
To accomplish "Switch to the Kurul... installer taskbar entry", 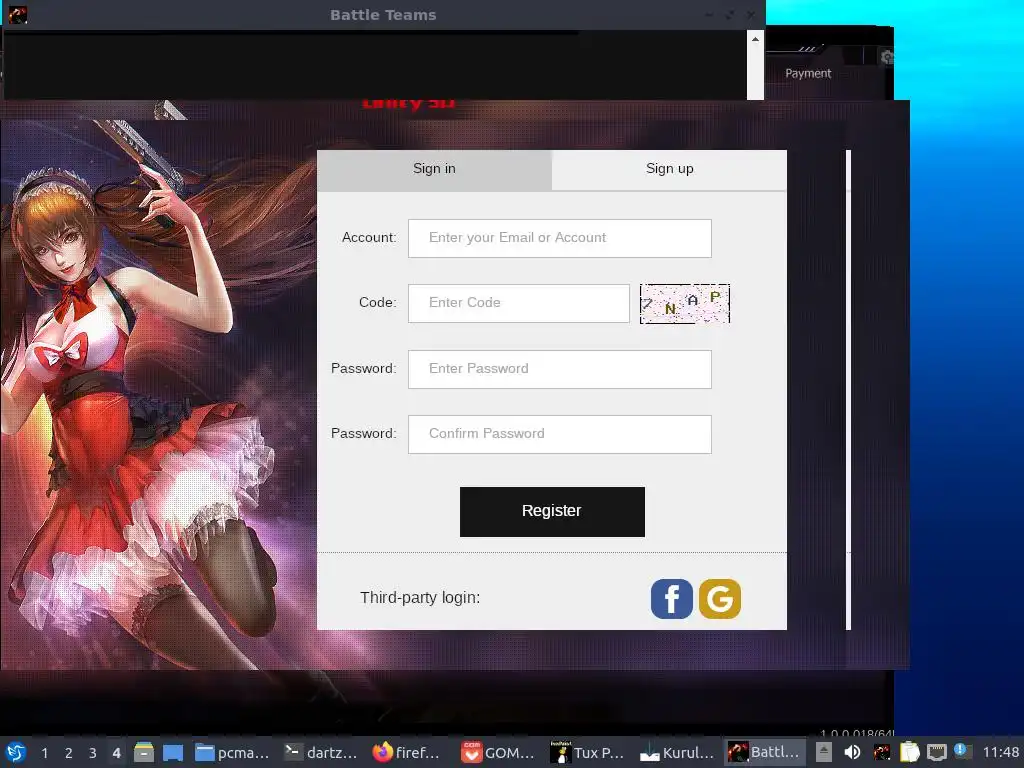I will click(x=677, y=752).
